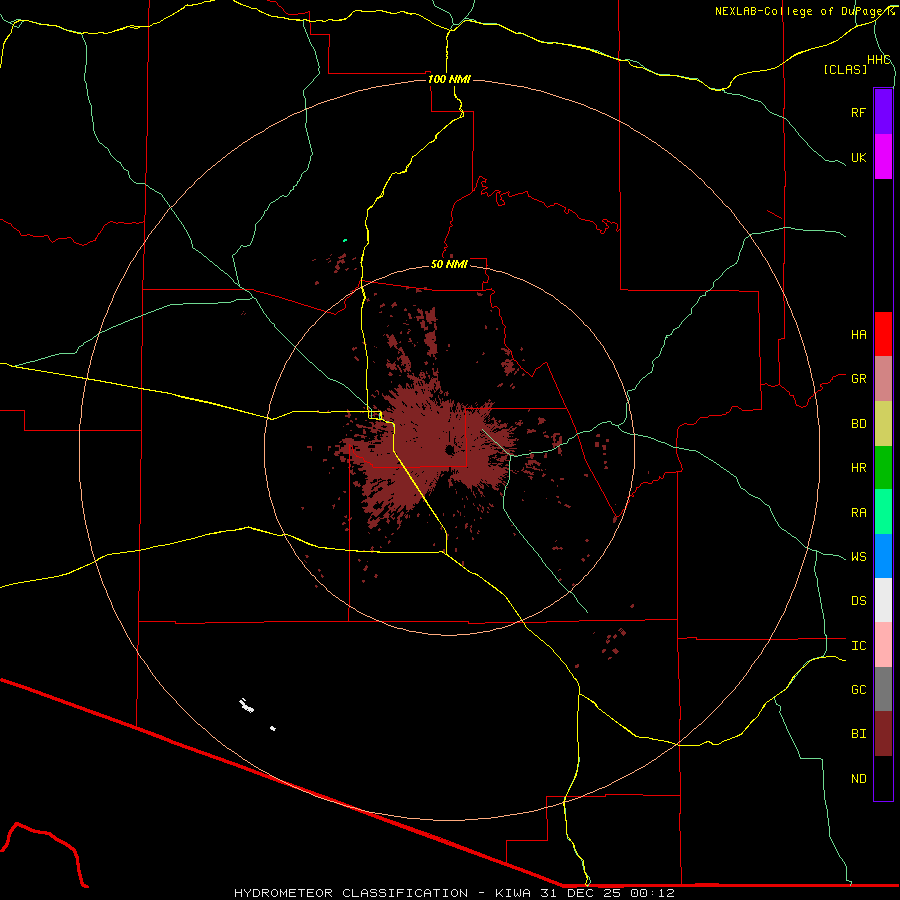
Task: Click the WS blue legend swatch
Action: pos(883,556)
